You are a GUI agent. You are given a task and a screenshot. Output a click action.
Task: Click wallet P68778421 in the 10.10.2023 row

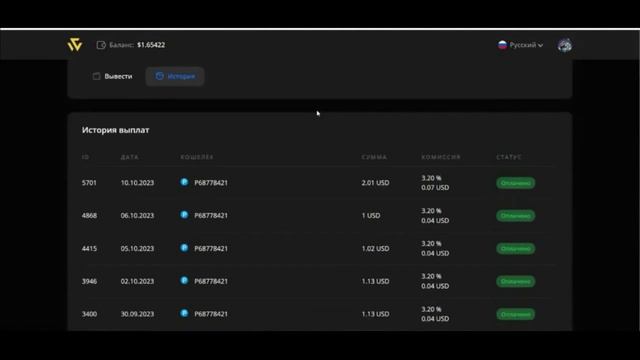(211, 183)
